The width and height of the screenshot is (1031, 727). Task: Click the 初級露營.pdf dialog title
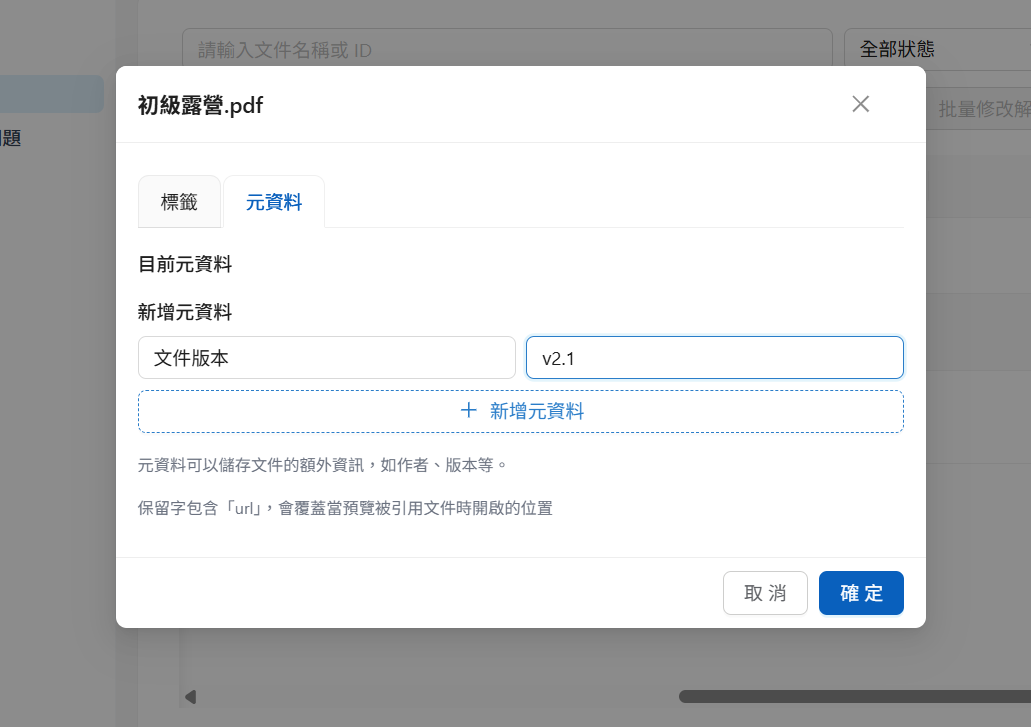pyautogui.click(x=201, y=105)
